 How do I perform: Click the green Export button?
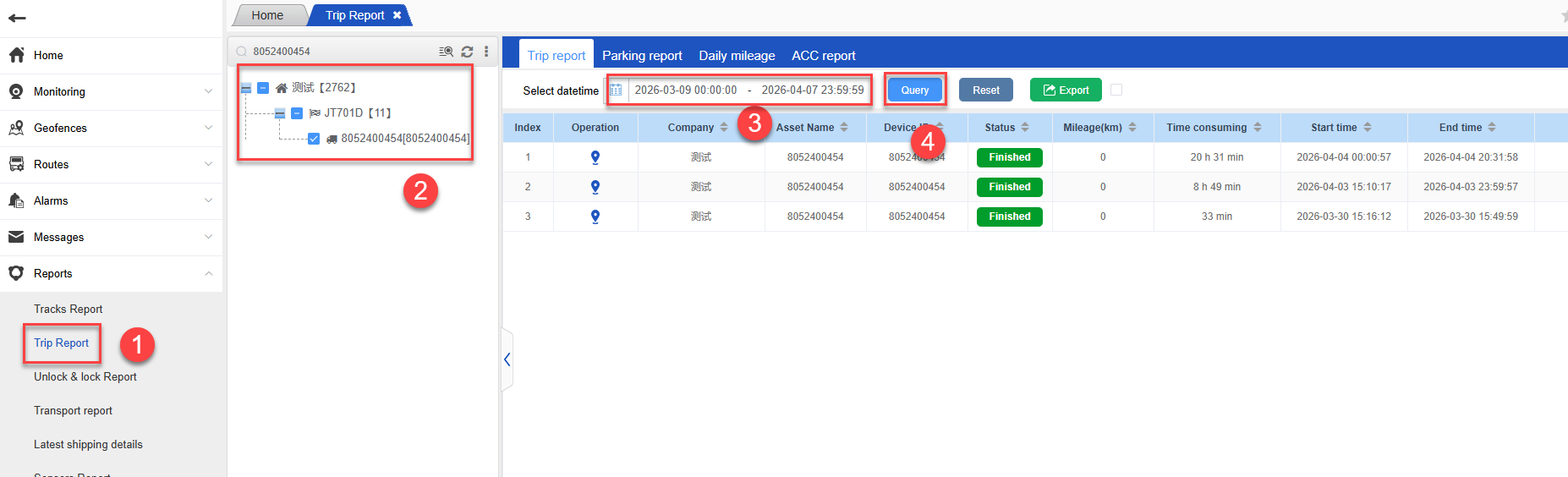[x=1066, y=90]
